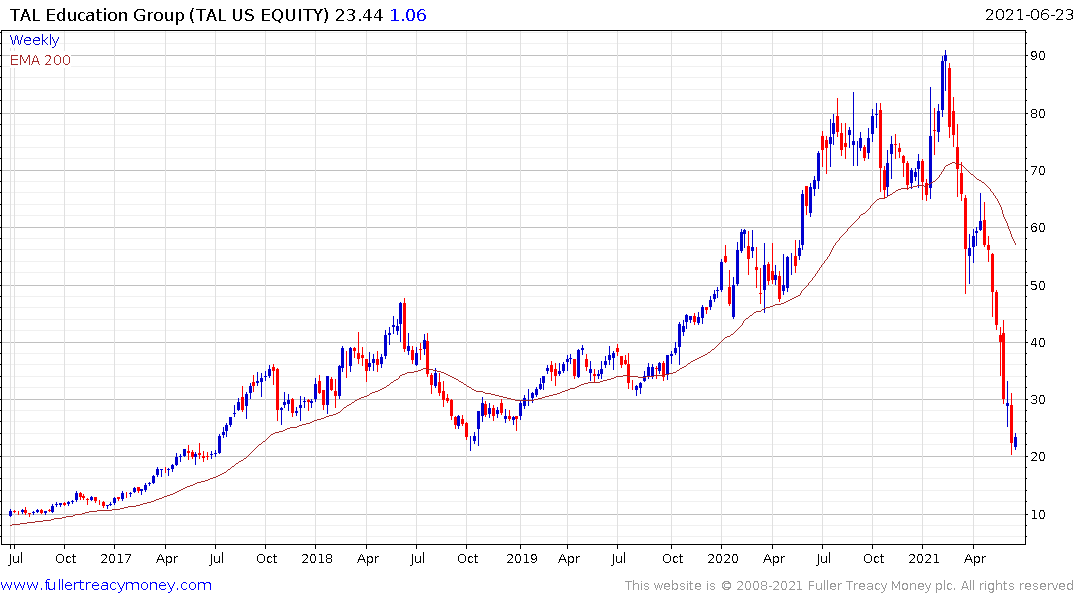Click the blue price change 1.06
The width and height of the screenshot is (1075, 600).
[408, 15]
